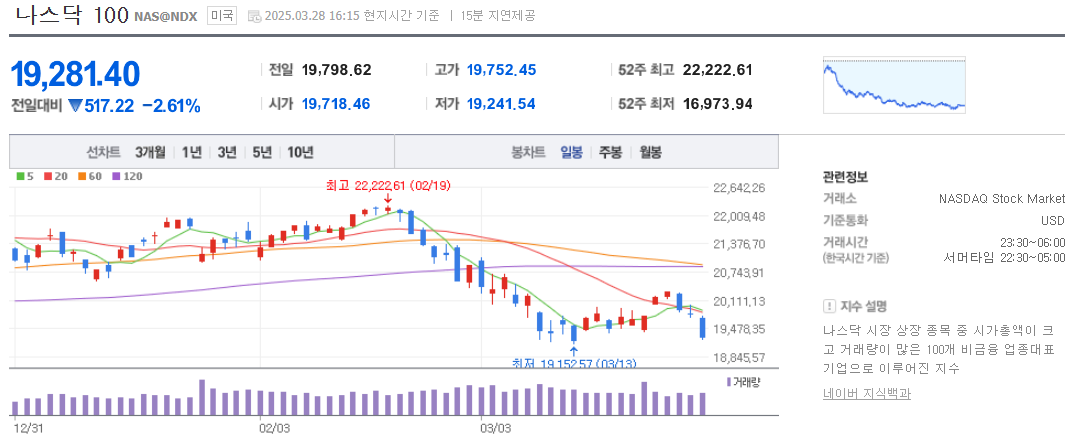Click the 03/03 date label on axis

(495, 428)
